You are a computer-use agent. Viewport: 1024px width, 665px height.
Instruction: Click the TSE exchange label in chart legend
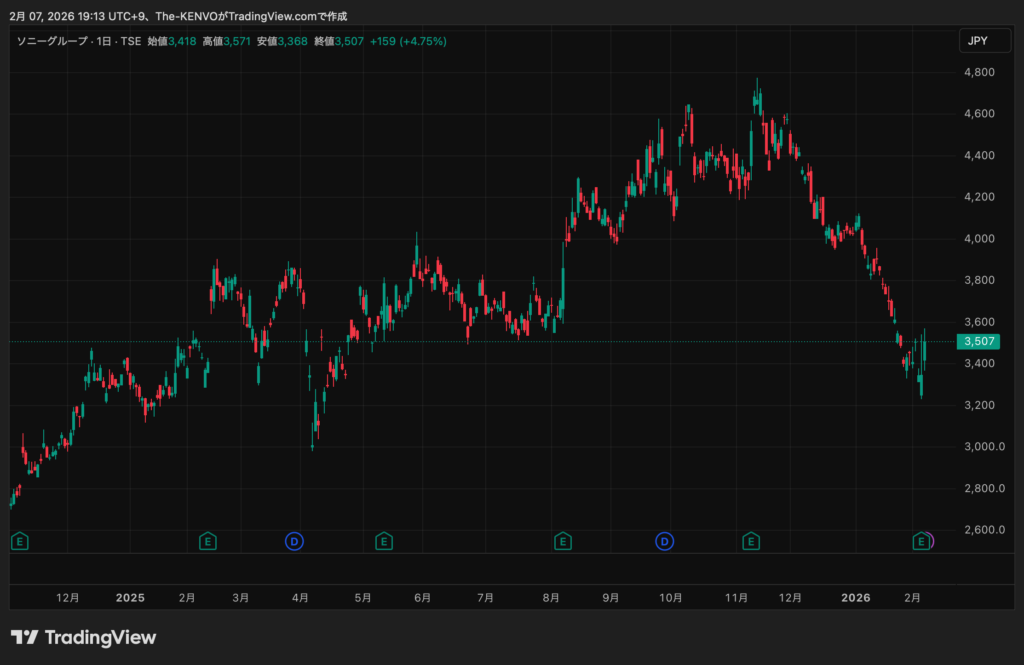tap(130, 41)
